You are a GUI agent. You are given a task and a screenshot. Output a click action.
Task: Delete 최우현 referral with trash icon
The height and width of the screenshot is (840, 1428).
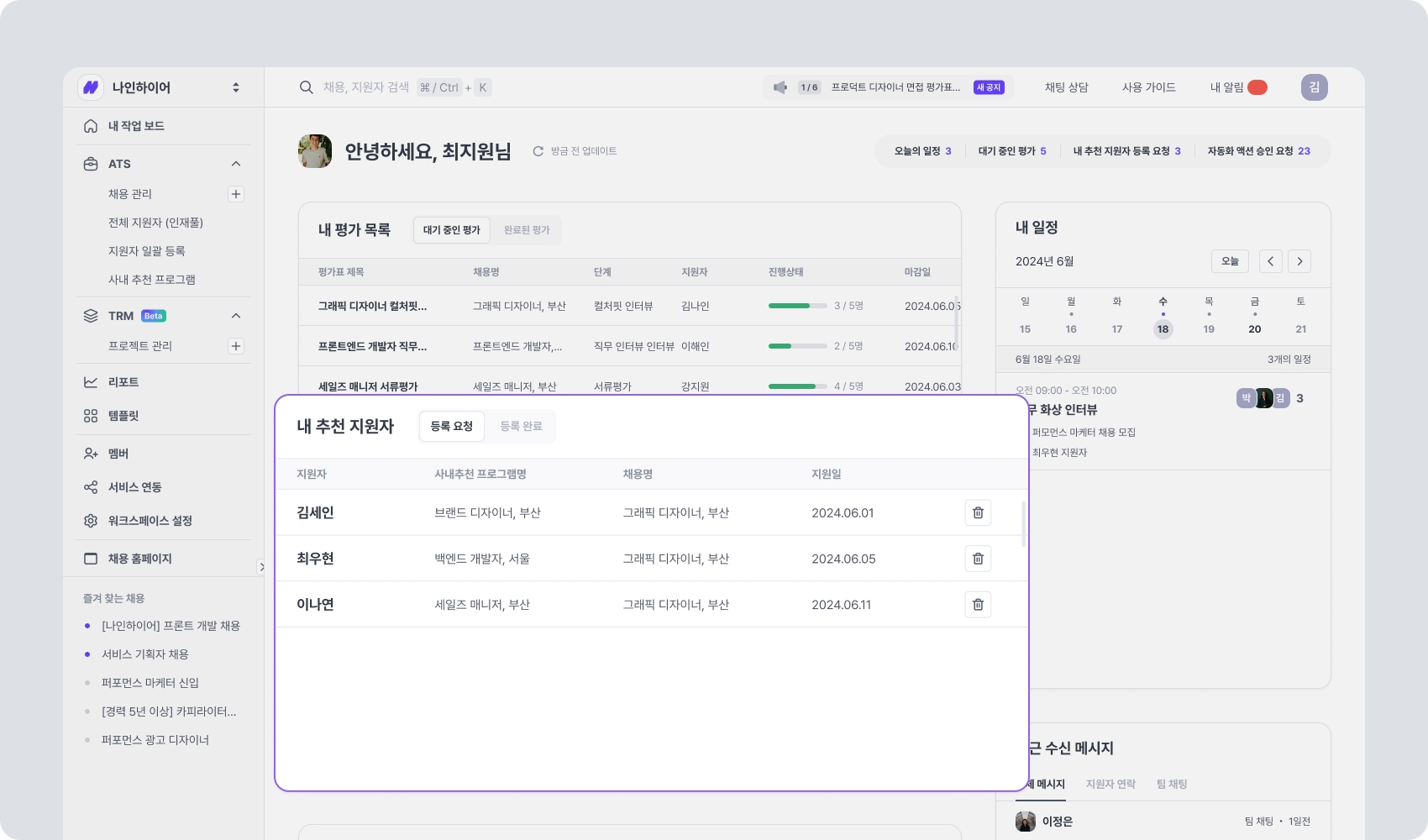point(978,559)
